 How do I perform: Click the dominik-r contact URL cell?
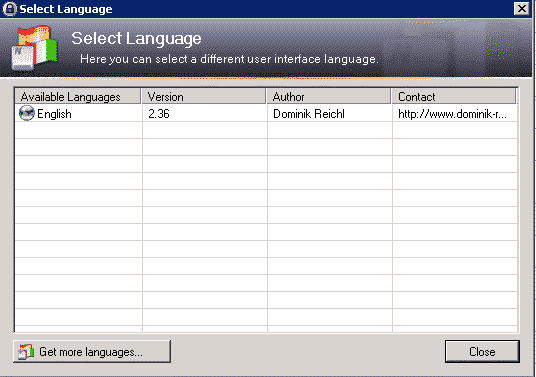tap(455, 113)
